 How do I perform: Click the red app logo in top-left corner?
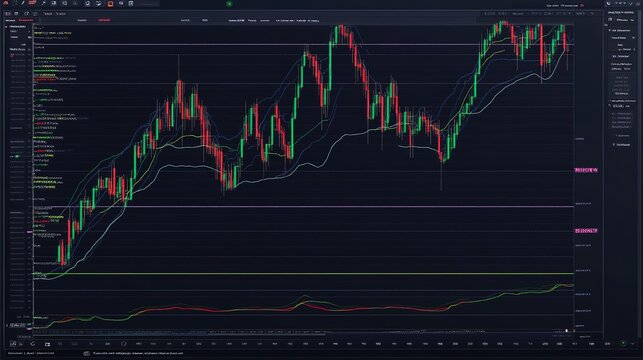5,3
